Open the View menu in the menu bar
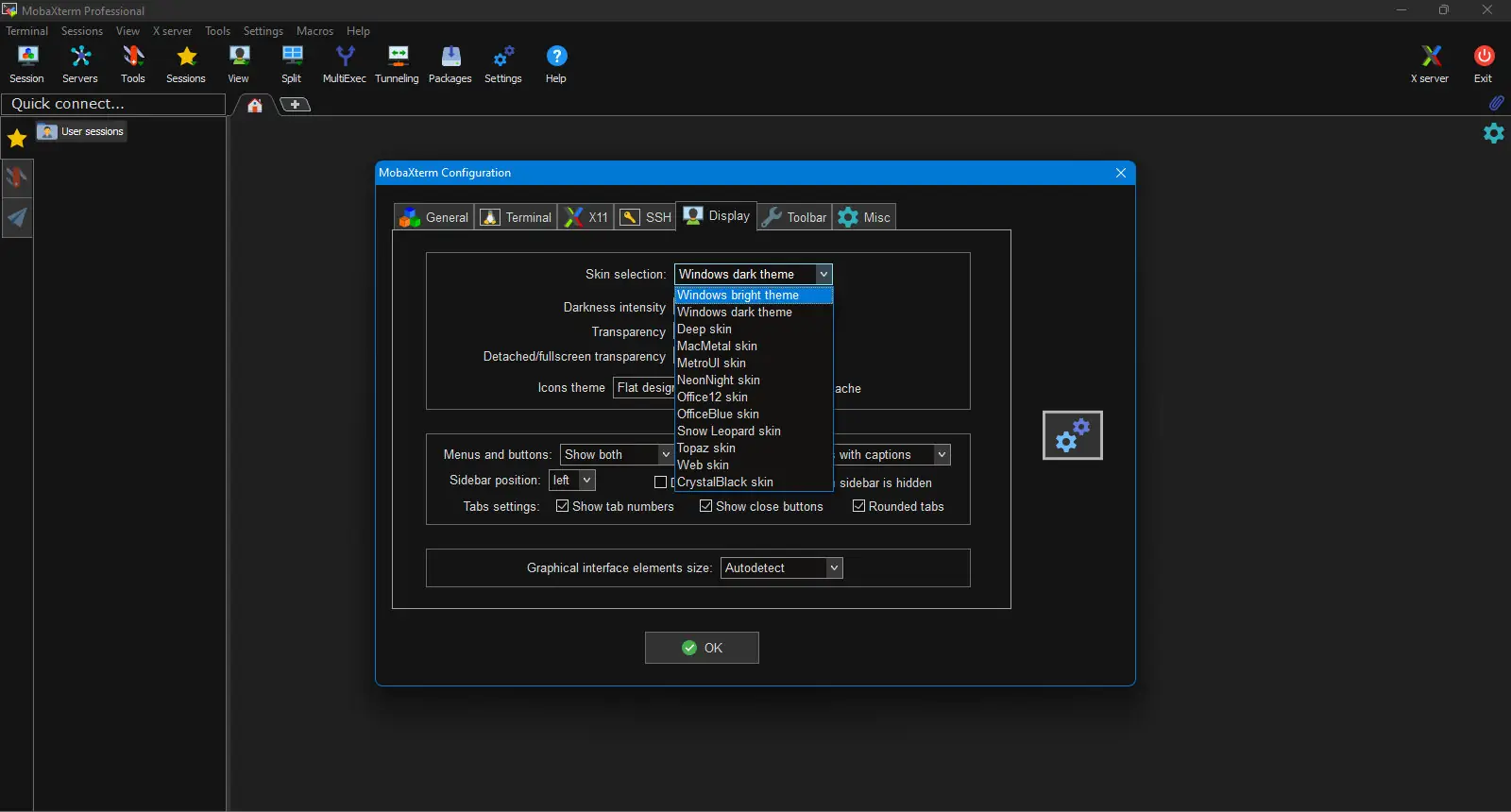Screen dimensions: 1511x812 (x=127, y=31)
